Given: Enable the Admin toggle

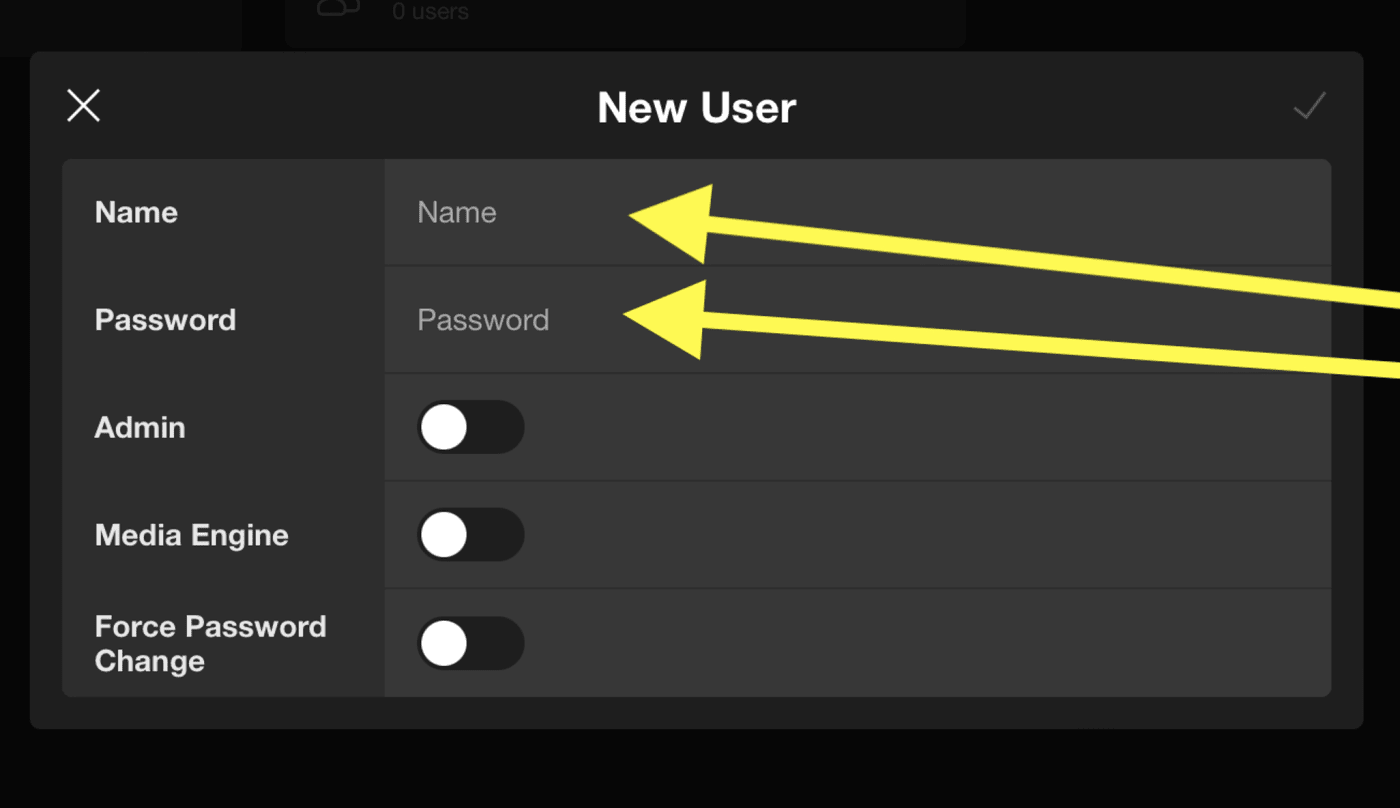Looking at the screenshot, I should (x=470, y=428).
